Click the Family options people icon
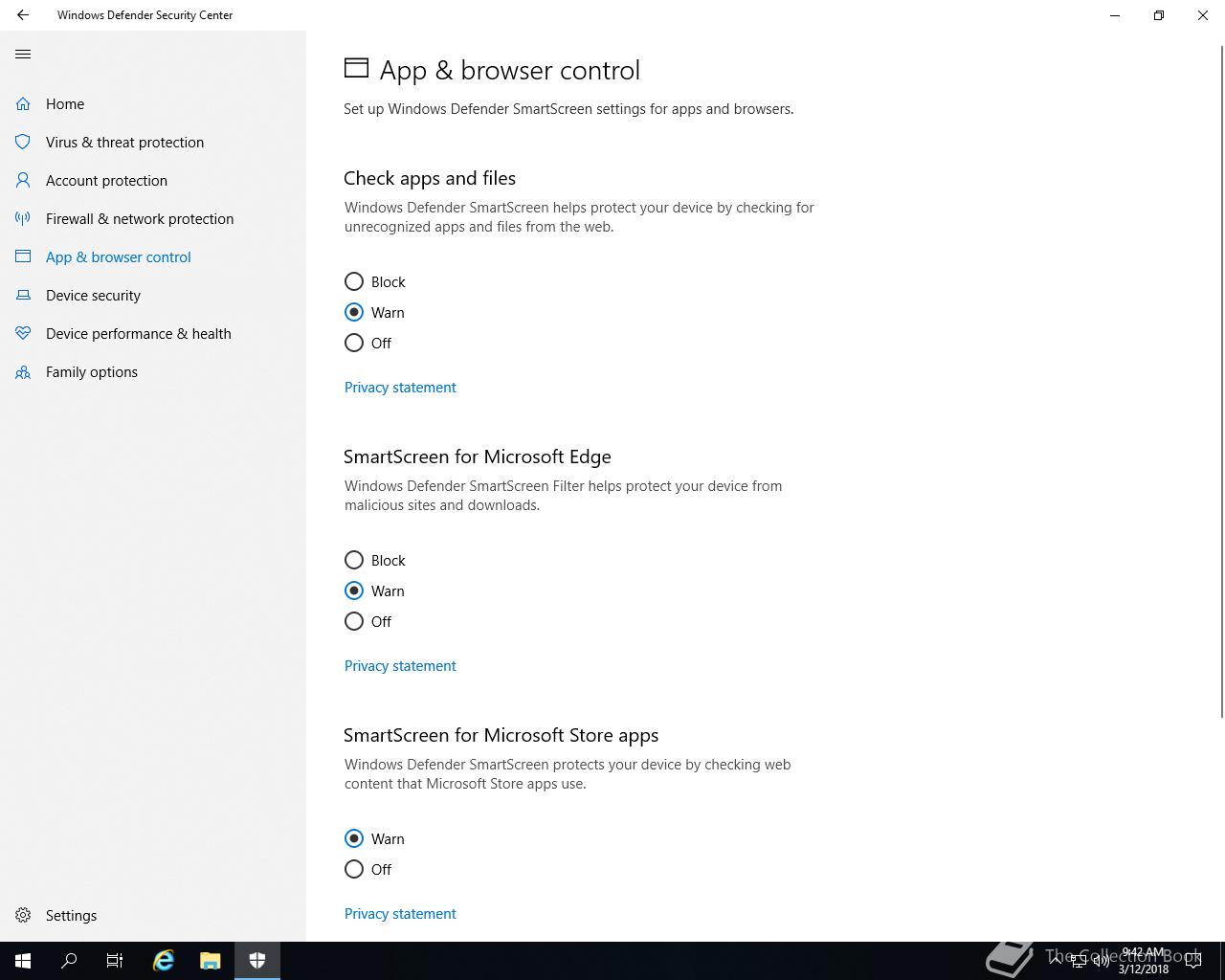This screenshot has width=1225, height=980. (23, 371)
